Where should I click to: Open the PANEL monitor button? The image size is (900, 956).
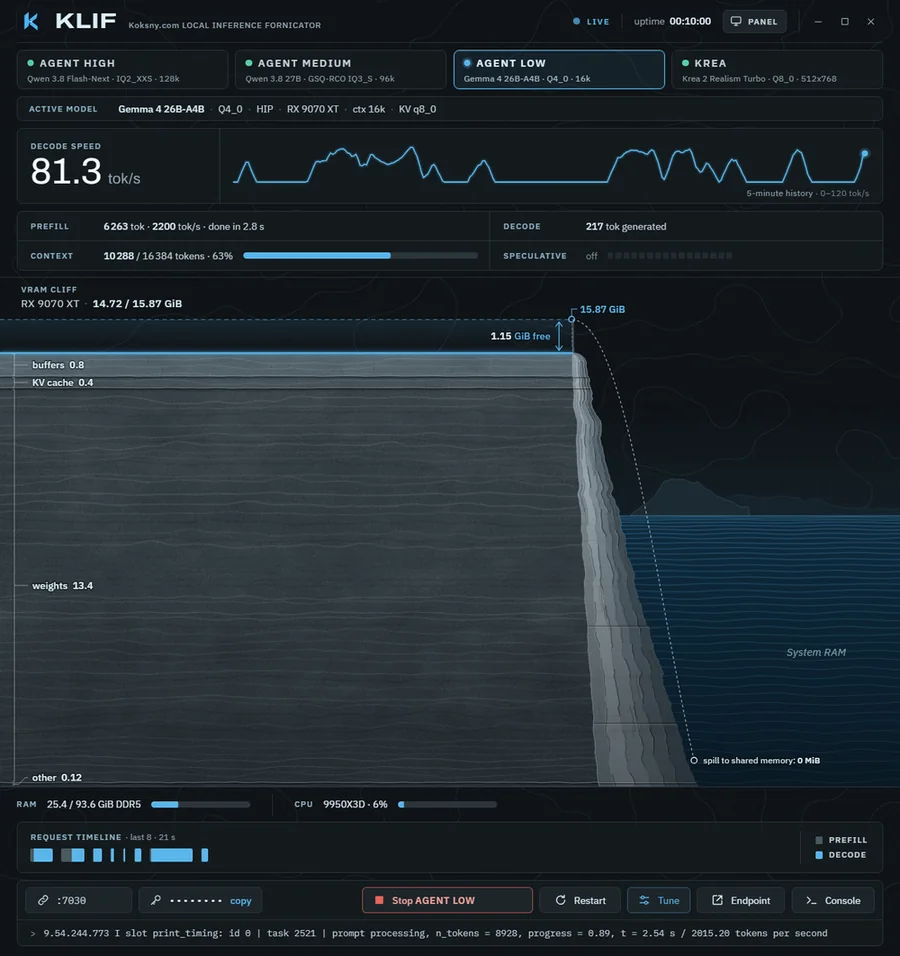[754, 21]
